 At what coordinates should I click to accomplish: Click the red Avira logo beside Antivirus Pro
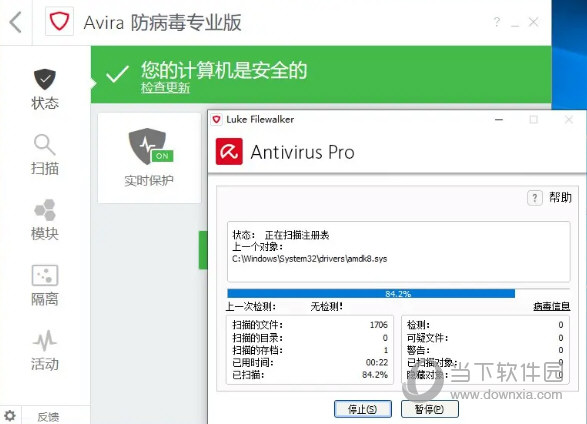[x=229, y=152]
